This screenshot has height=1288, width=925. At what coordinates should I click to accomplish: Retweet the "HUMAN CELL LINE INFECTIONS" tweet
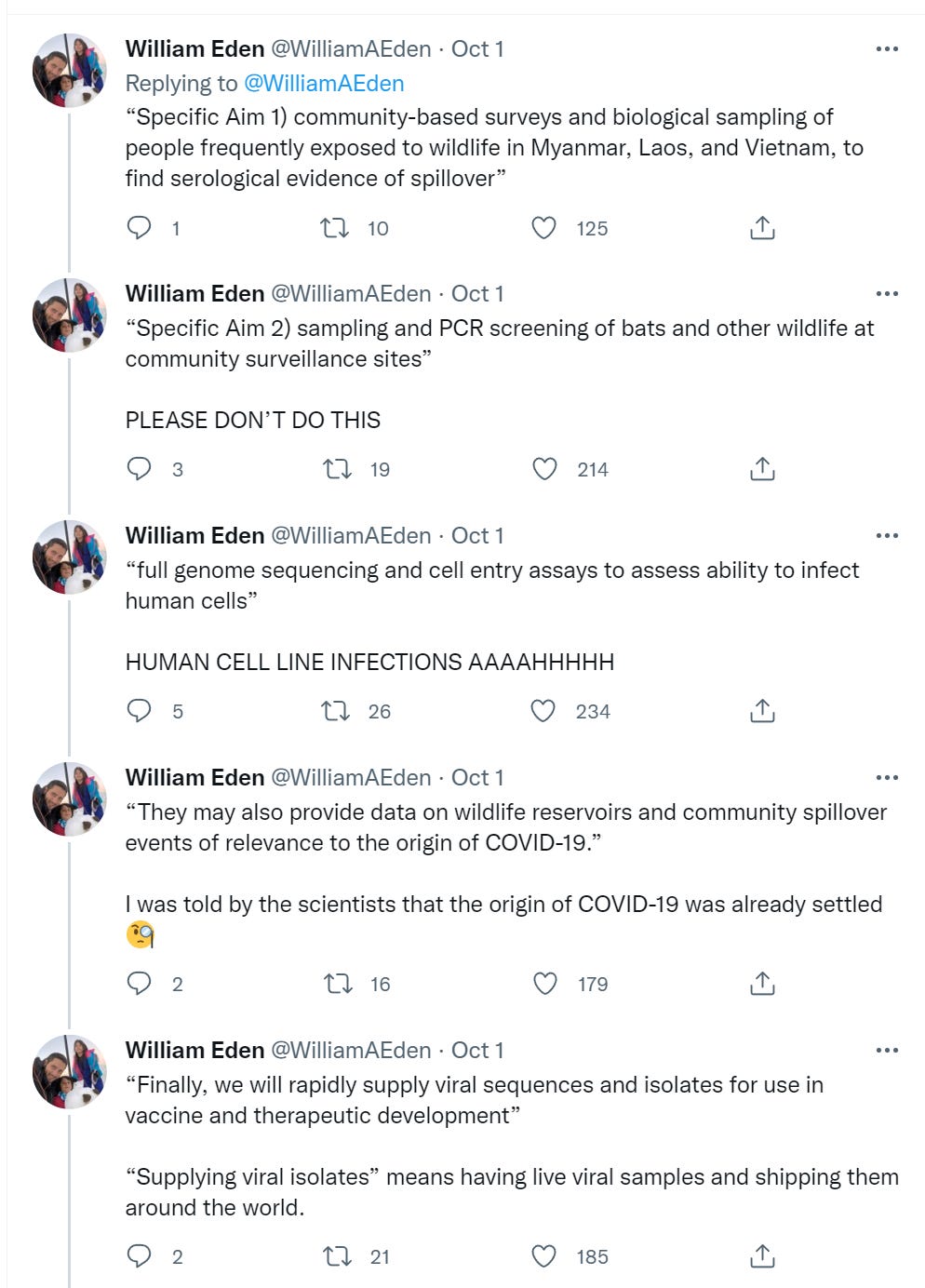(x=335, y=711)
